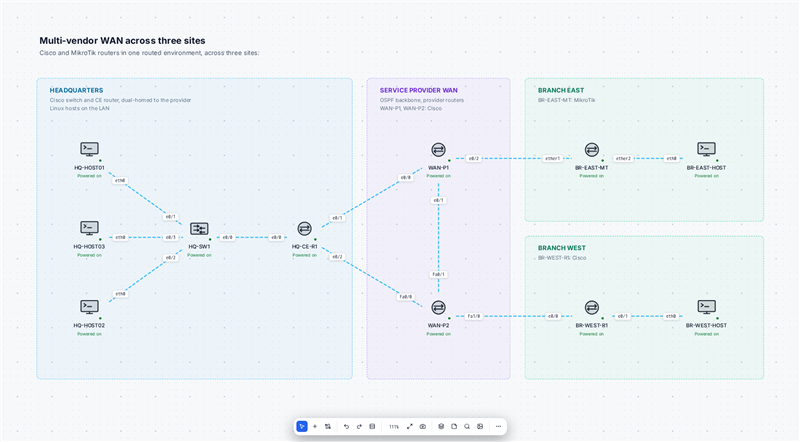Select the HQ-CE-R1 router node
This screenshot has height=442, width=800.
(x=305, y=229)
